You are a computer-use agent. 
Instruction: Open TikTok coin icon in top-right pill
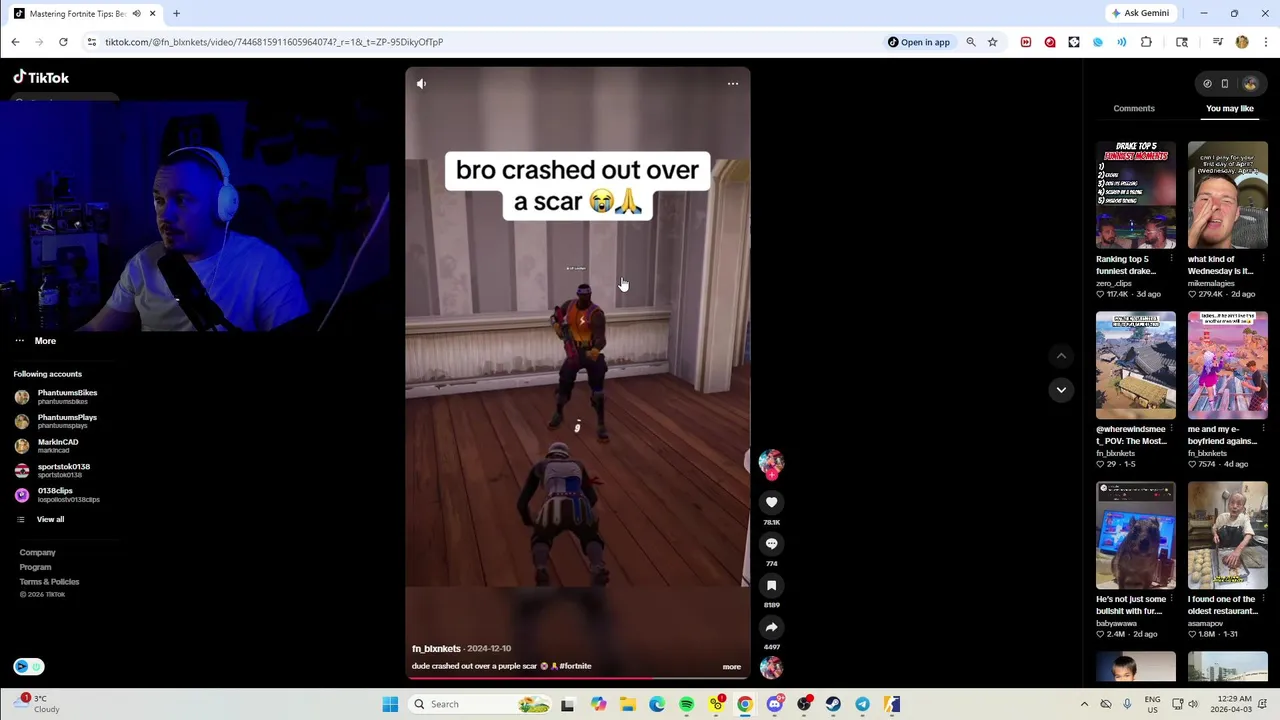click(1207, 84)
